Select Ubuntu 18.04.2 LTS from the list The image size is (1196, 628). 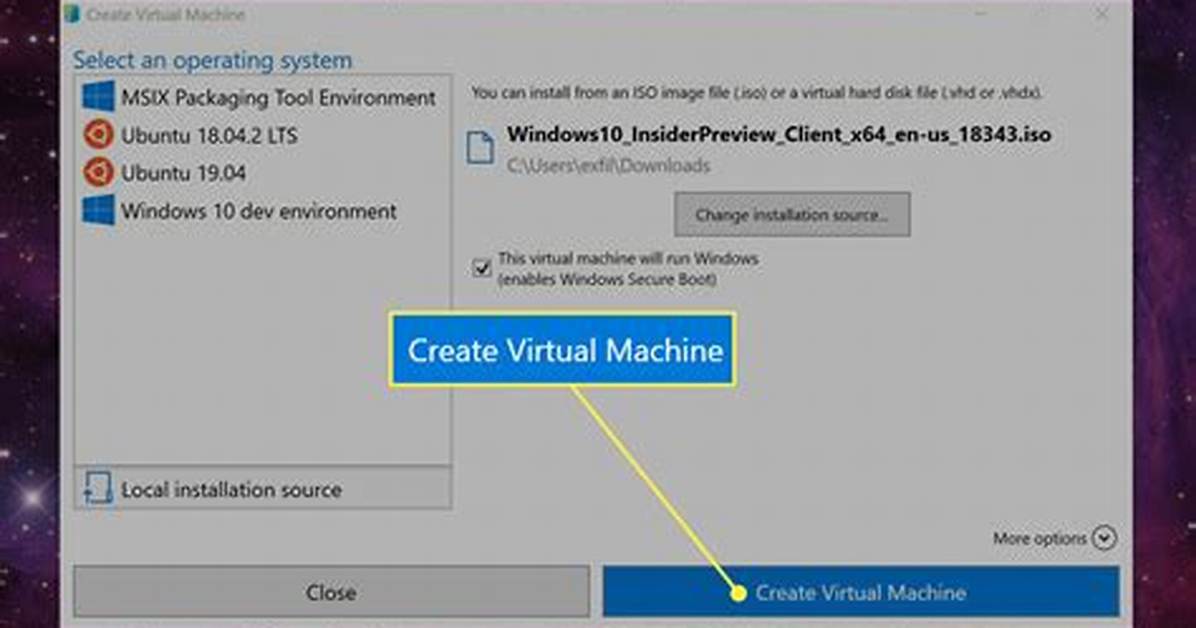point(262,135)
